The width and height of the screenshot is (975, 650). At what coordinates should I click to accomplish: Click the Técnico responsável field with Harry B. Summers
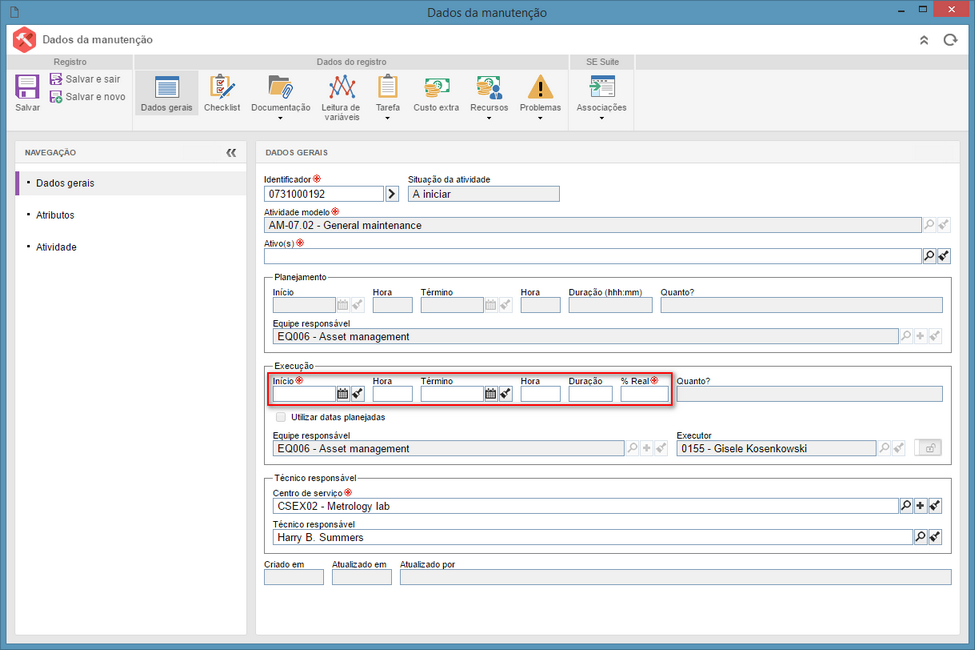[x=593, y=537]
